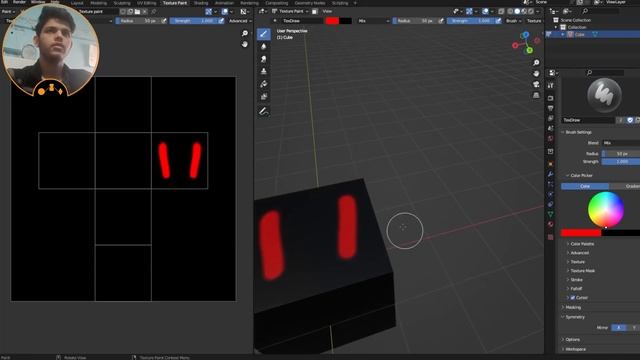Open the Brush popover in viewport header
The image size is (640, 360).
[x=513, y=21]
